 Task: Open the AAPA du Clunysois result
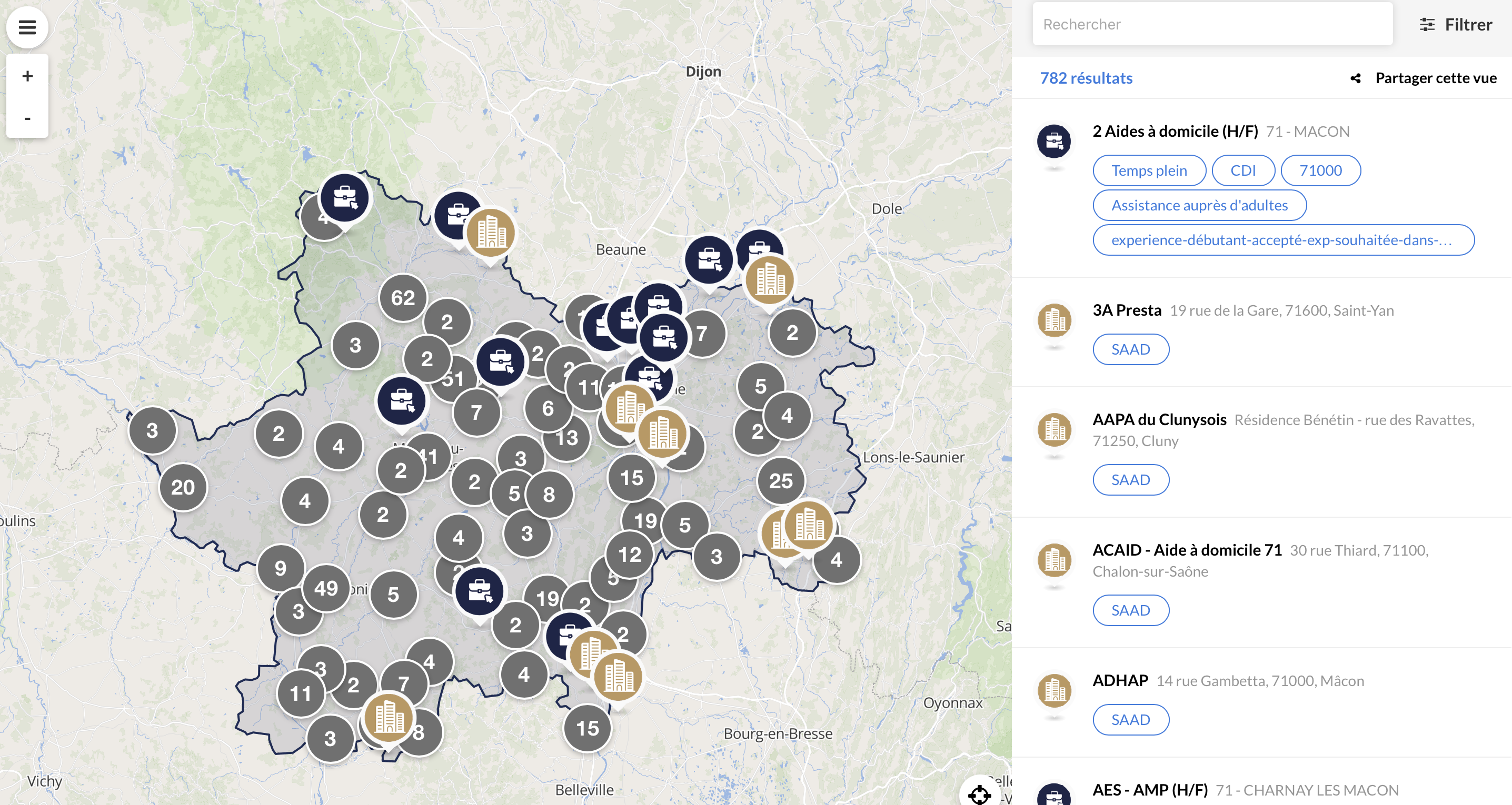coord(1159,419)
